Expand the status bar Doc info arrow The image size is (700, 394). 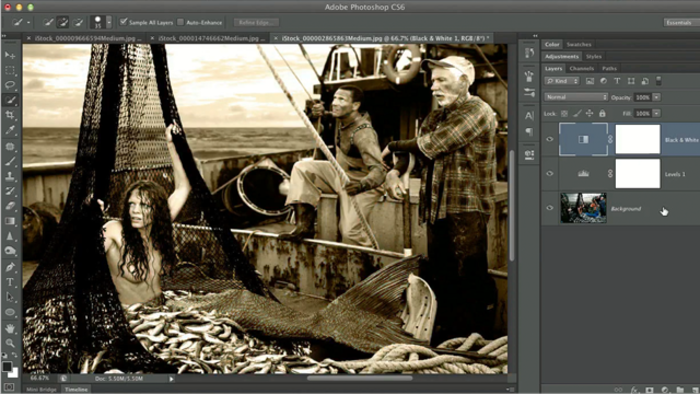171,379
